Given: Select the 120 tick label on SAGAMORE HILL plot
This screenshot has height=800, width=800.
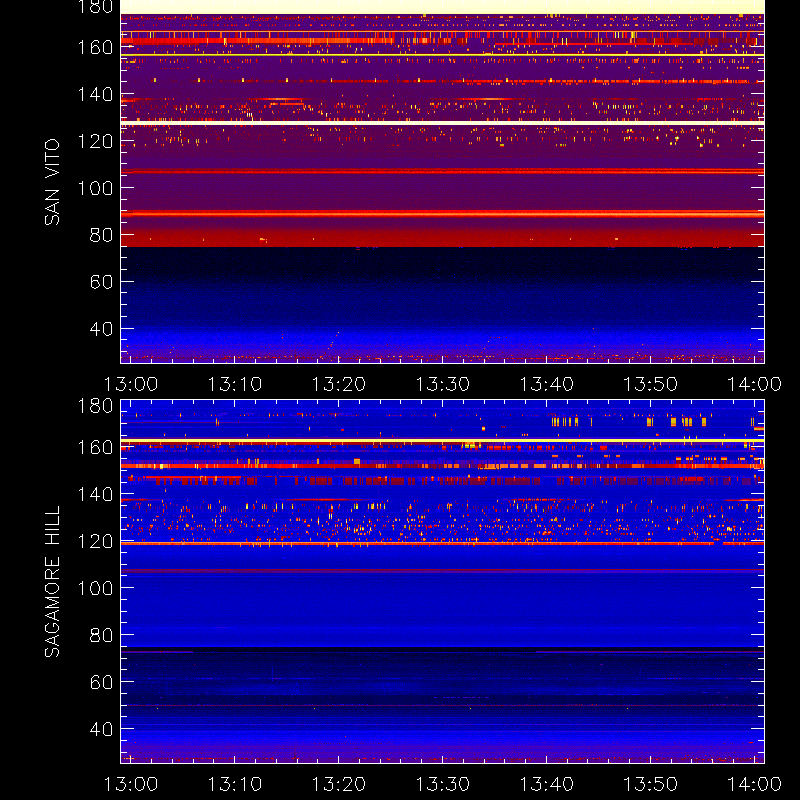Looking at the screenshot, I should pyautogui.click(x=95, y=541).
